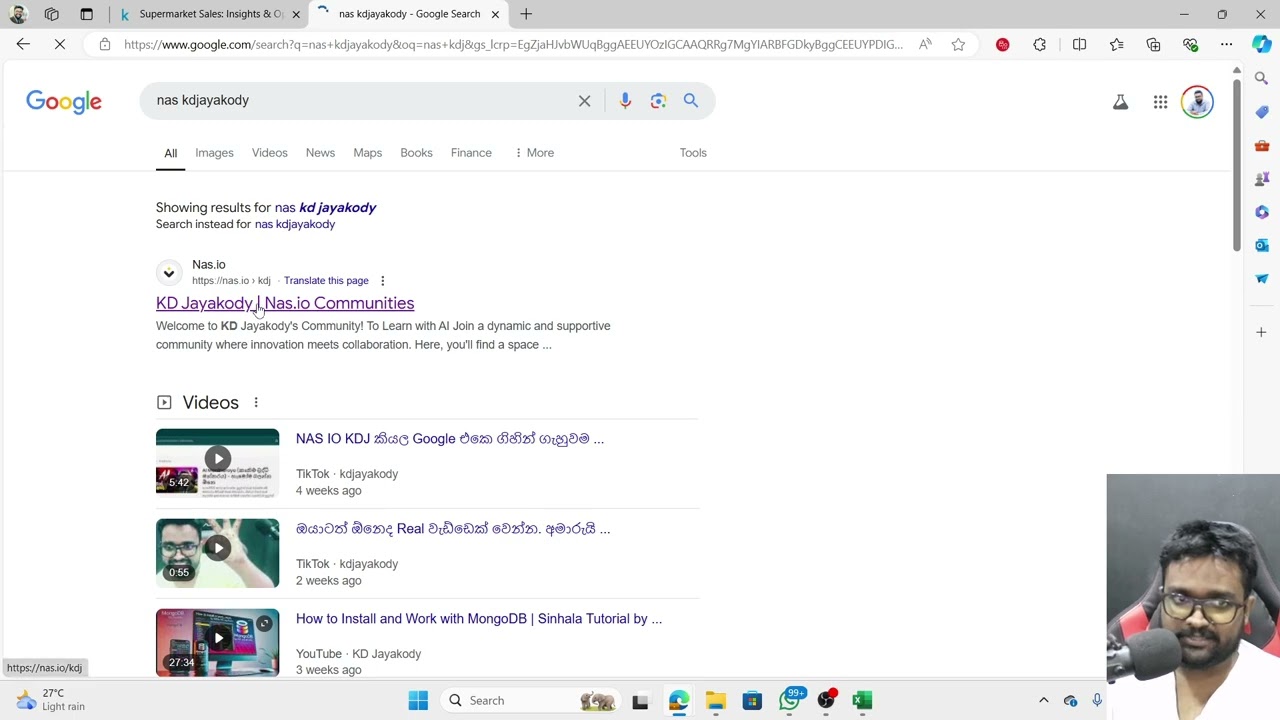The image size is (1280, 720).
Task: Open Split screen icon
Action: pos(1079,44)
